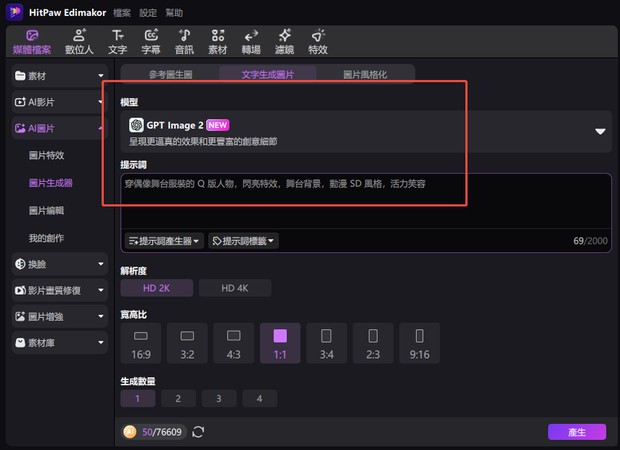Set 生成數量 to 4

[259, 399]
